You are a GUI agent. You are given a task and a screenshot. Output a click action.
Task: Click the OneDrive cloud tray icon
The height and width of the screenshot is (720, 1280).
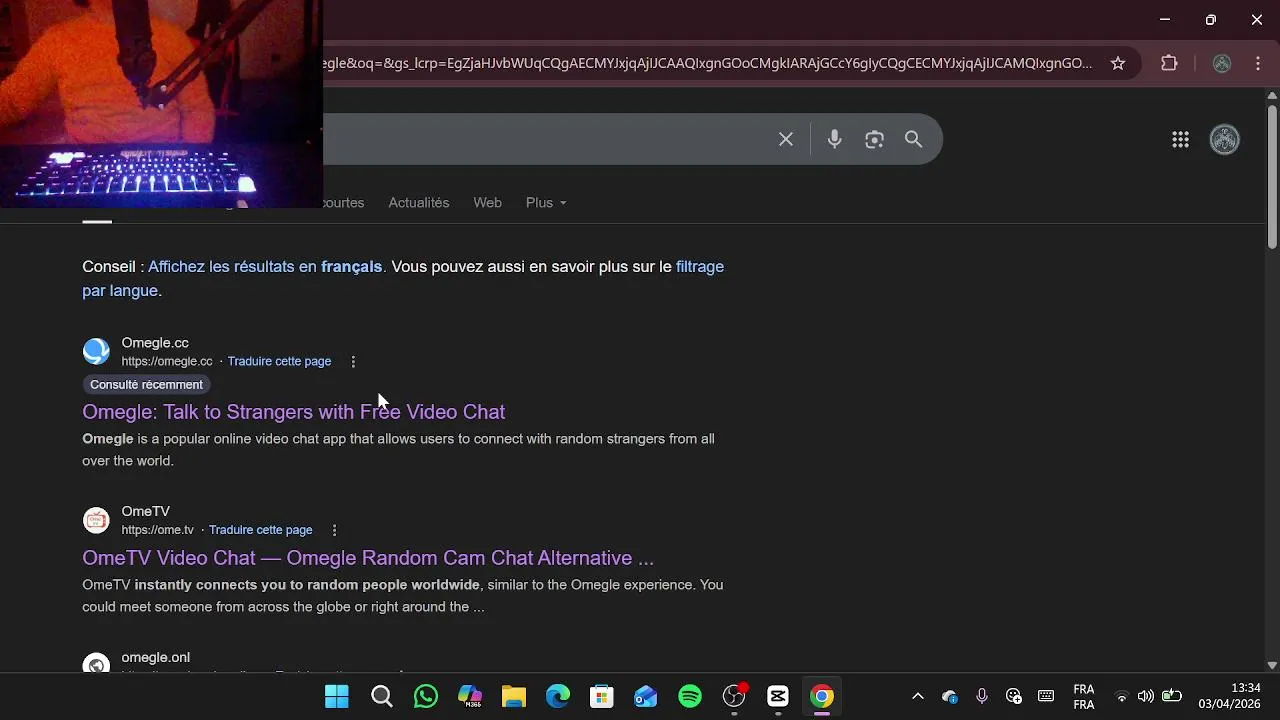tap(950, 697)
